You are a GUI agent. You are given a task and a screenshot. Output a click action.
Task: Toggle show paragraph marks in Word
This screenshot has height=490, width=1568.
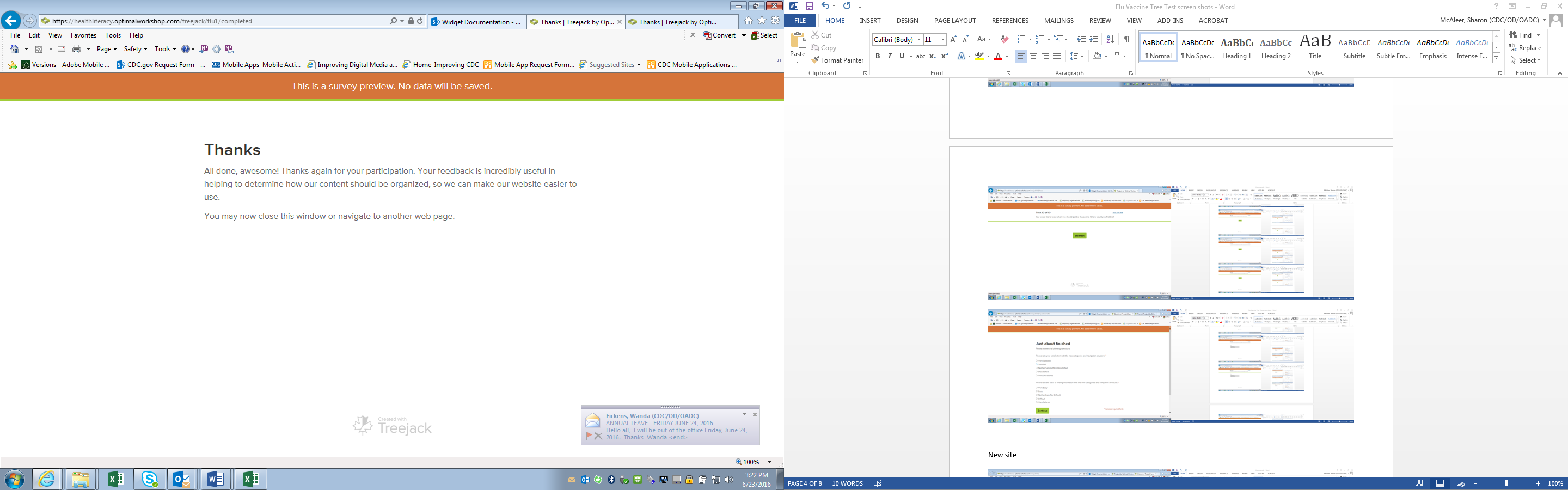click(x=1126, y=40)
